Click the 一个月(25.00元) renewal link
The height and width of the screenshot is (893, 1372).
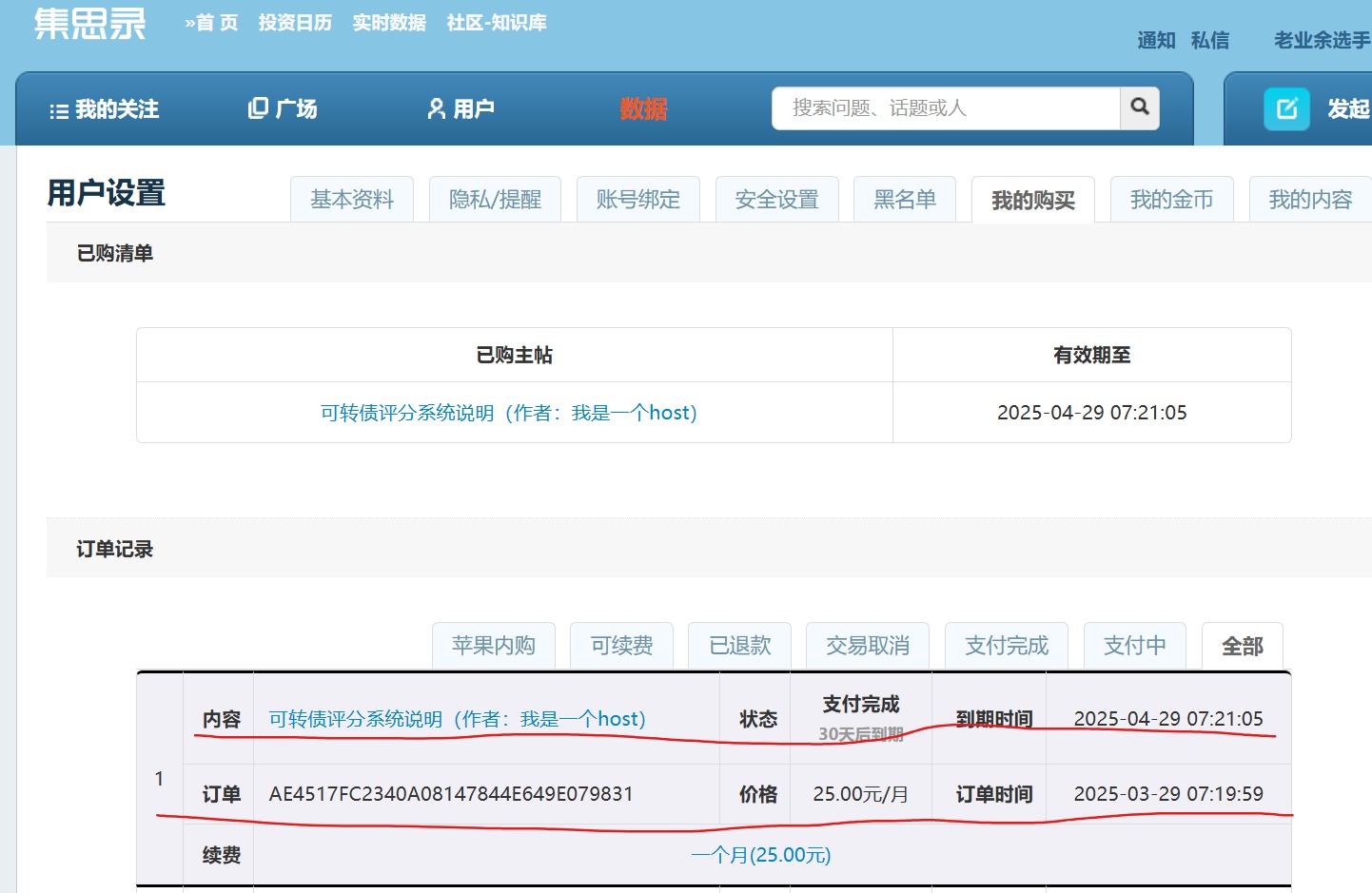pos(760,855)
